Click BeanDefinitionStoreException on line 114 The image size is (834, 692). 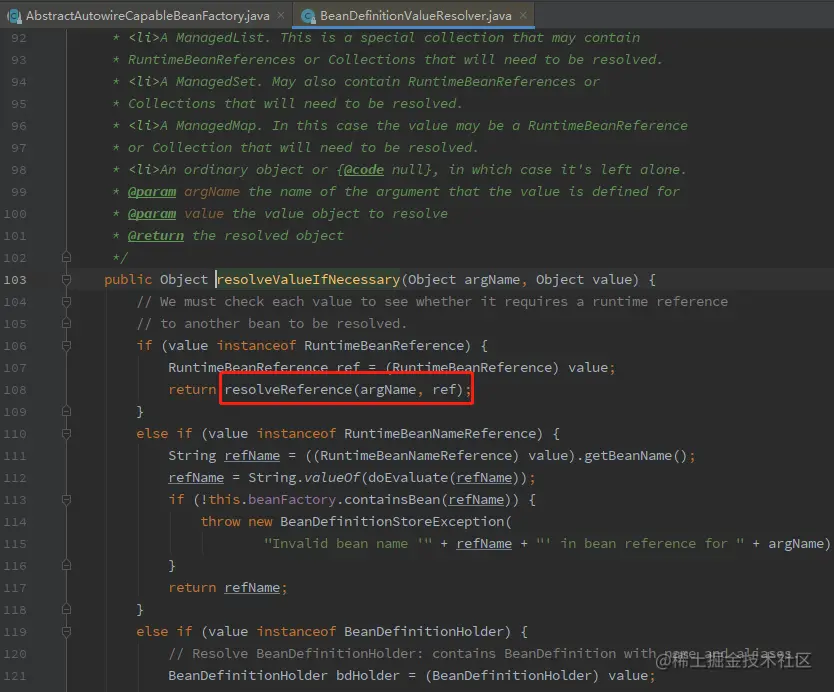pos(391,522)
